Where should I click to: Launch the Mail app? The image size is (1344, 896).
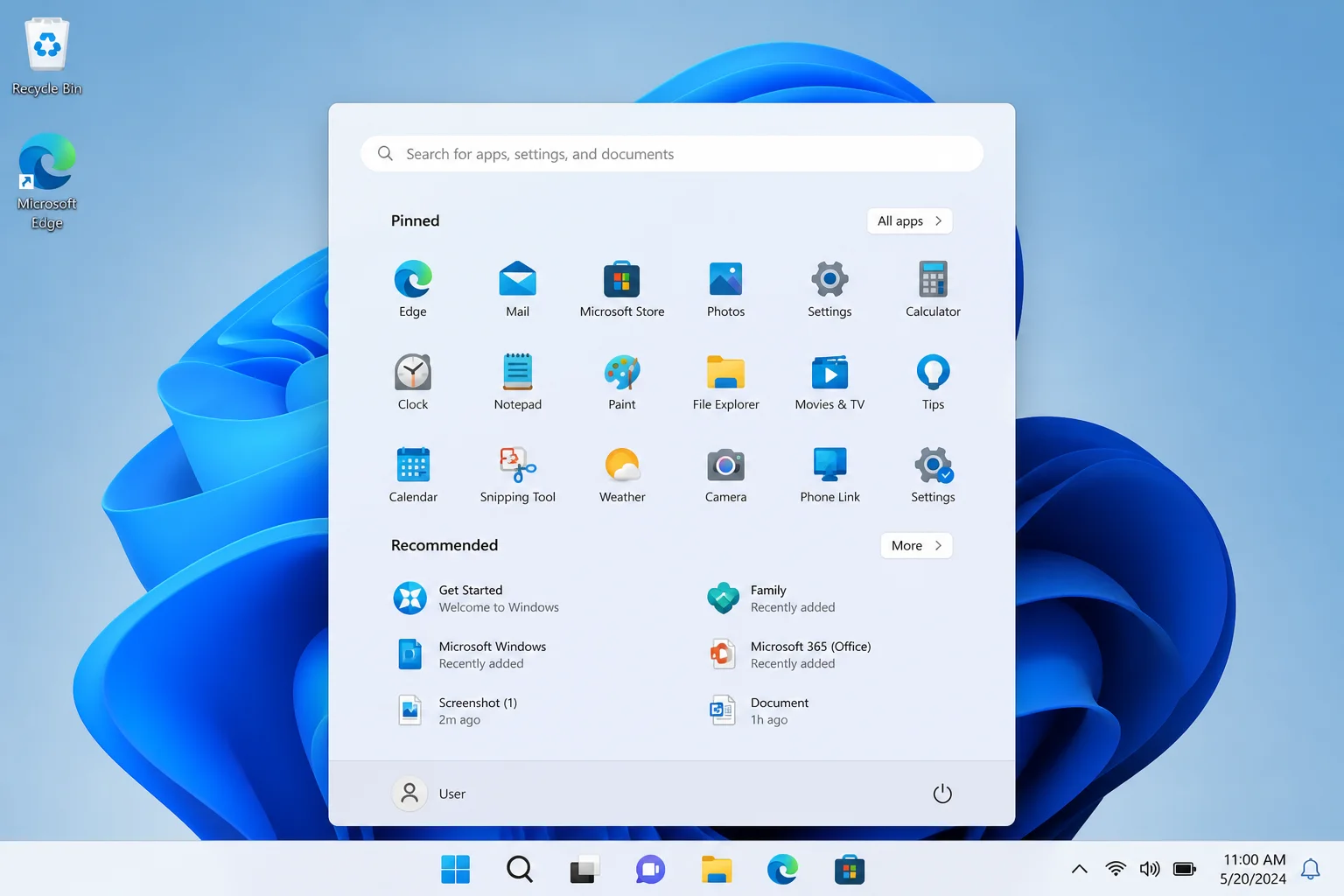click(x=517, y=290)
